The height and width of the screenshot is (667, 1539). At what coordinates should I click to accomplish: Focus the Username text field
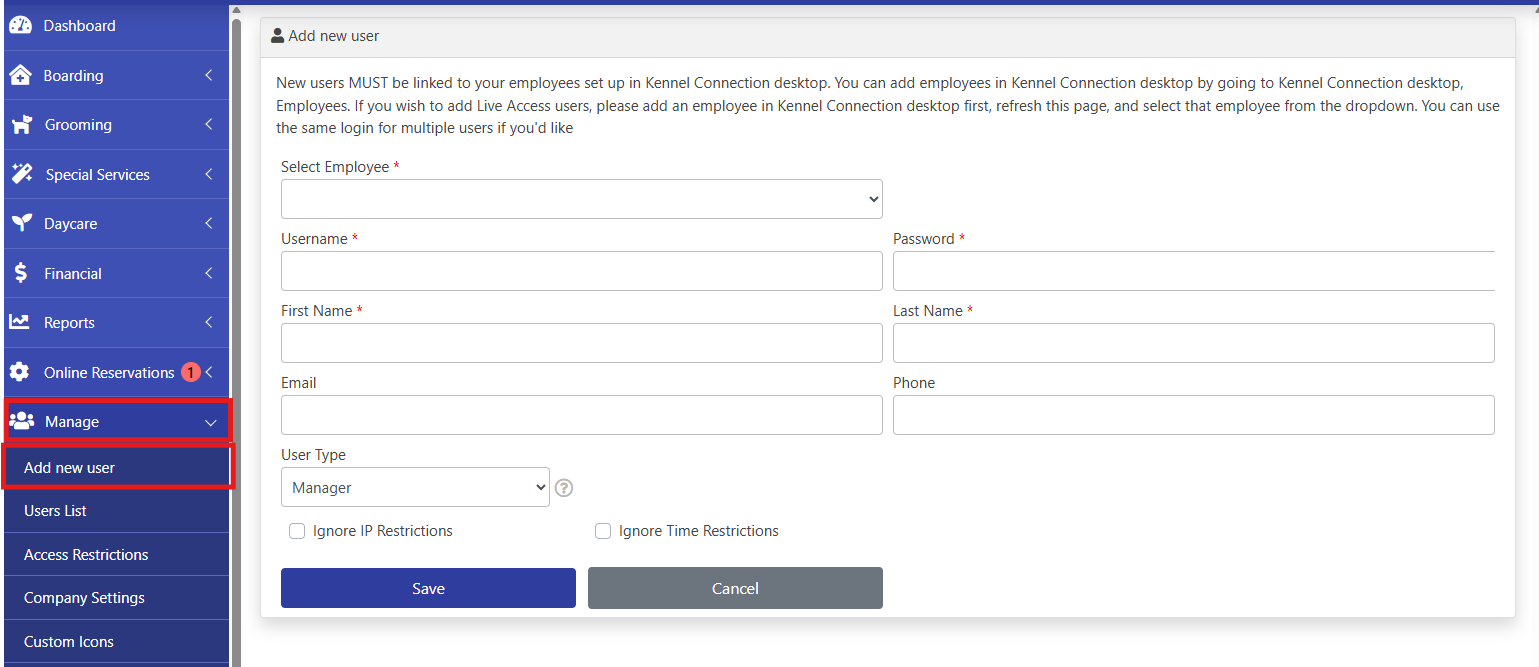pyautogui.click(x=581, y=271)
